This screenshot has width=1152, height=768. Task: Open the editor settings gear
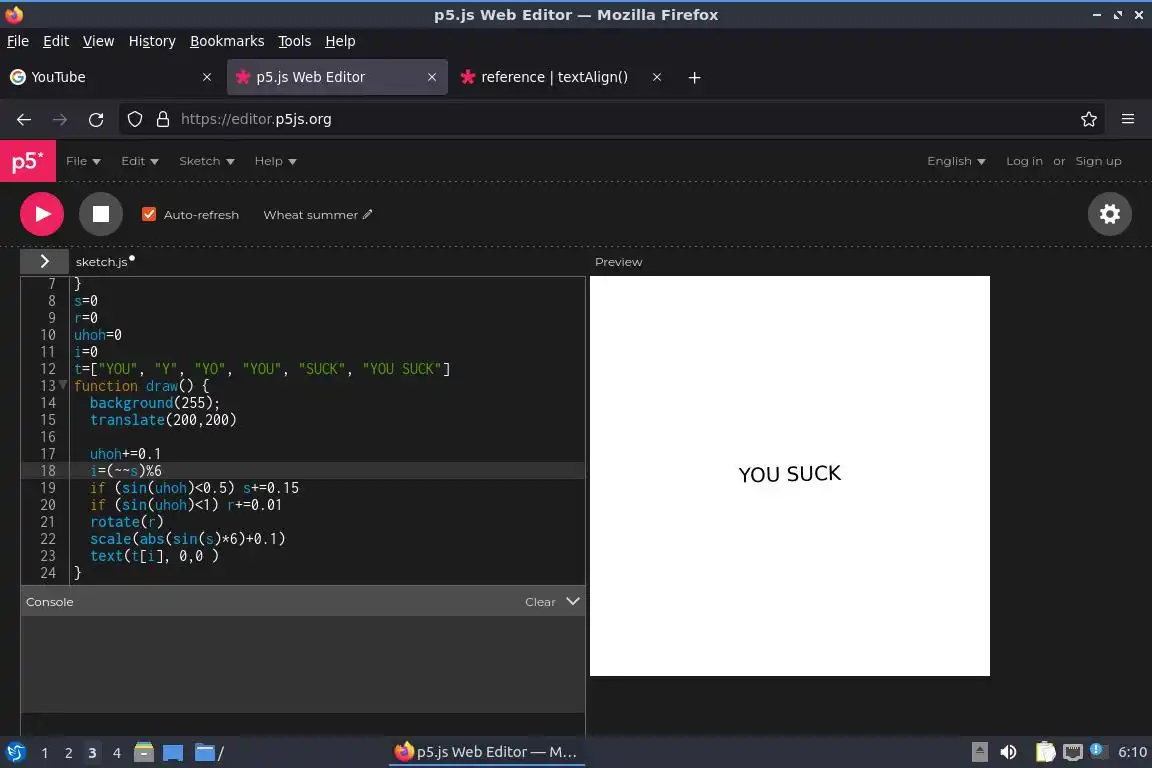1109,214
